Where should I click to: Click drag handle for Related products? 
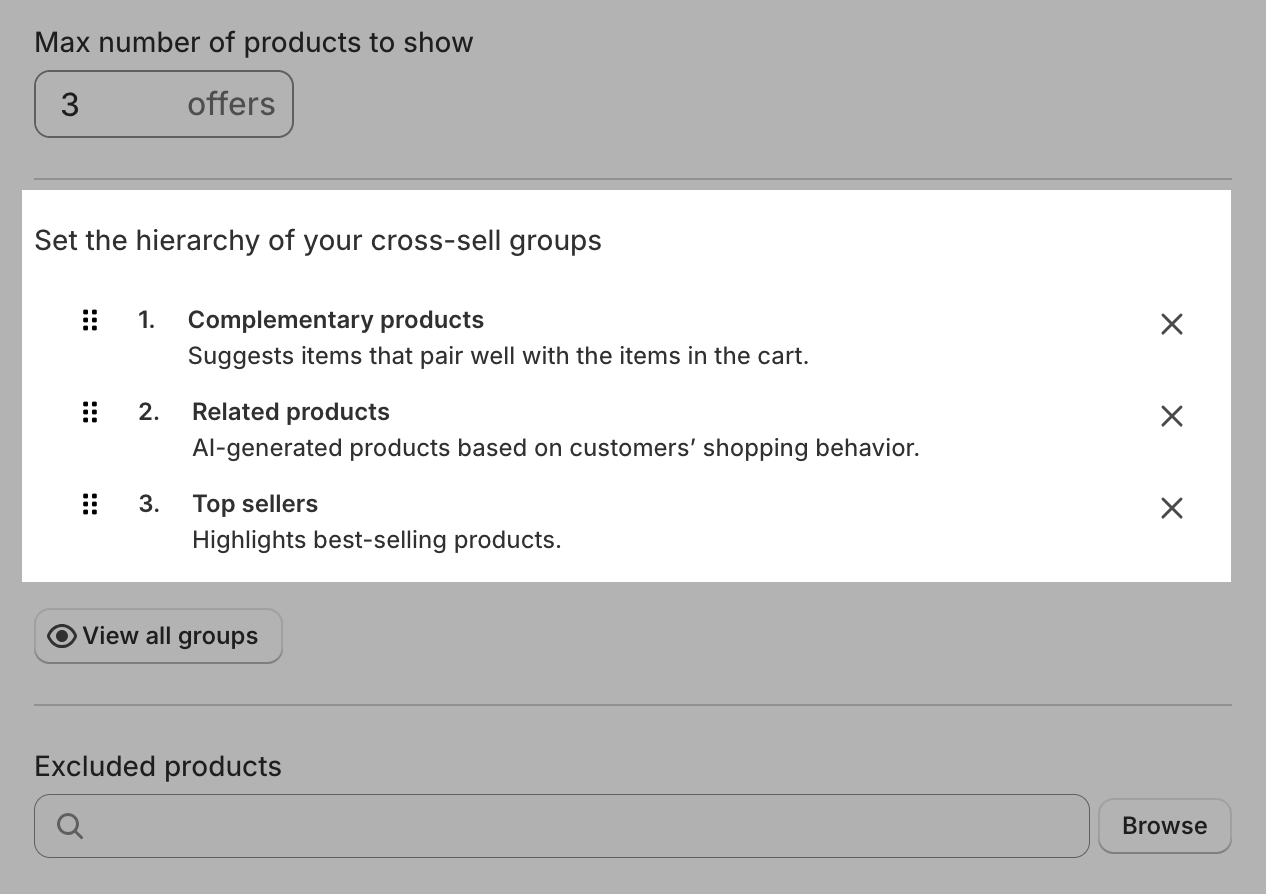tap(90, 412)
